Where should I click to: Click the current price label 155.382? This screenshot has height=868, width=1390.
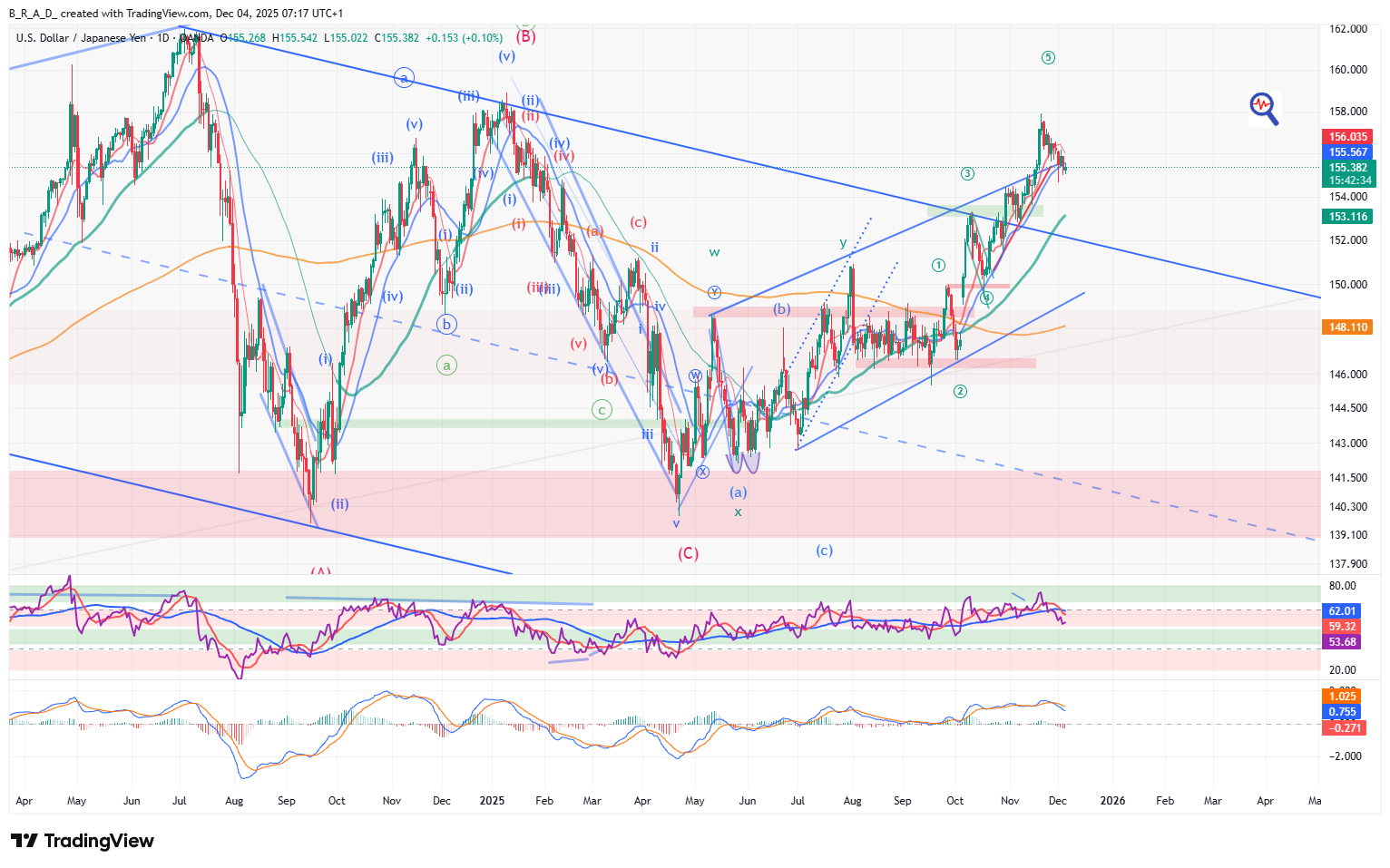pos(1347,168)
